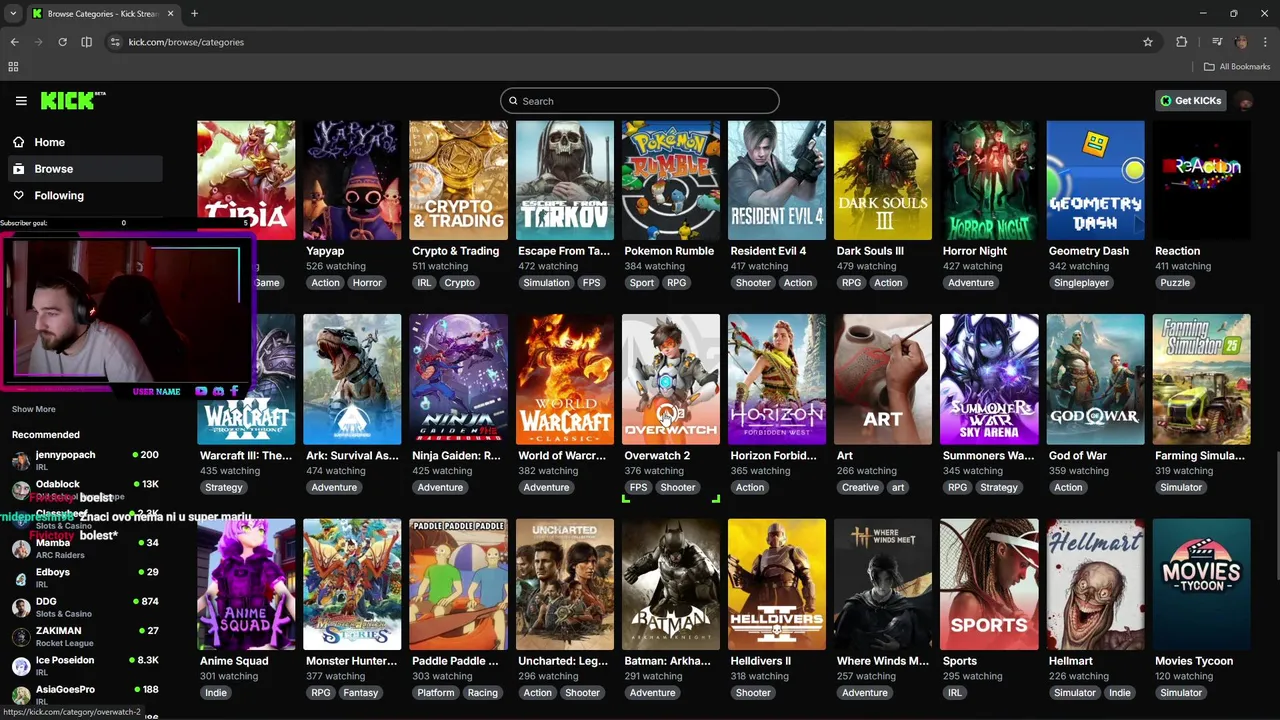
Task: Open the profile avatar in Kick header
Action: click(x=1244, y=101)
